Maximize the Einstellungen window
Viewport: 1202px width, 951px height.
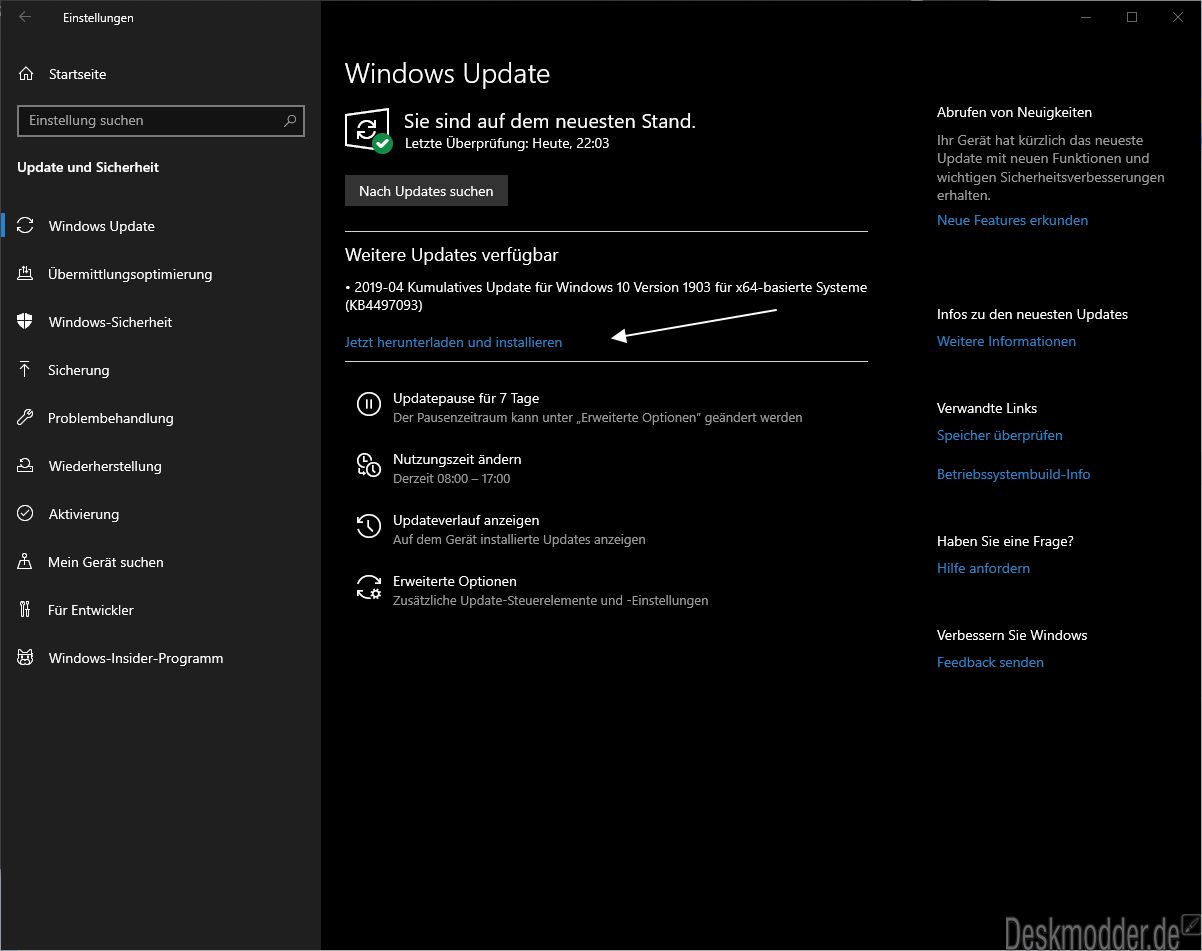point(1132,17)
